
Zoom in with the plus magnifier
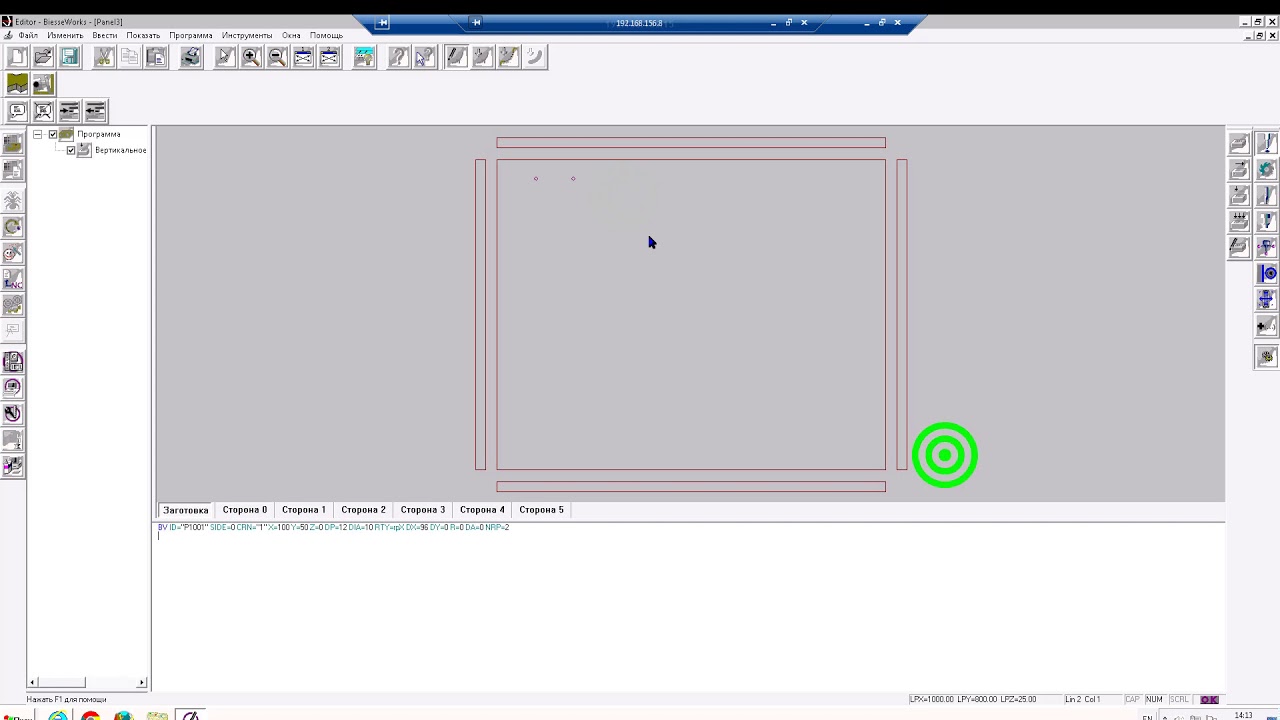(251, 57)
